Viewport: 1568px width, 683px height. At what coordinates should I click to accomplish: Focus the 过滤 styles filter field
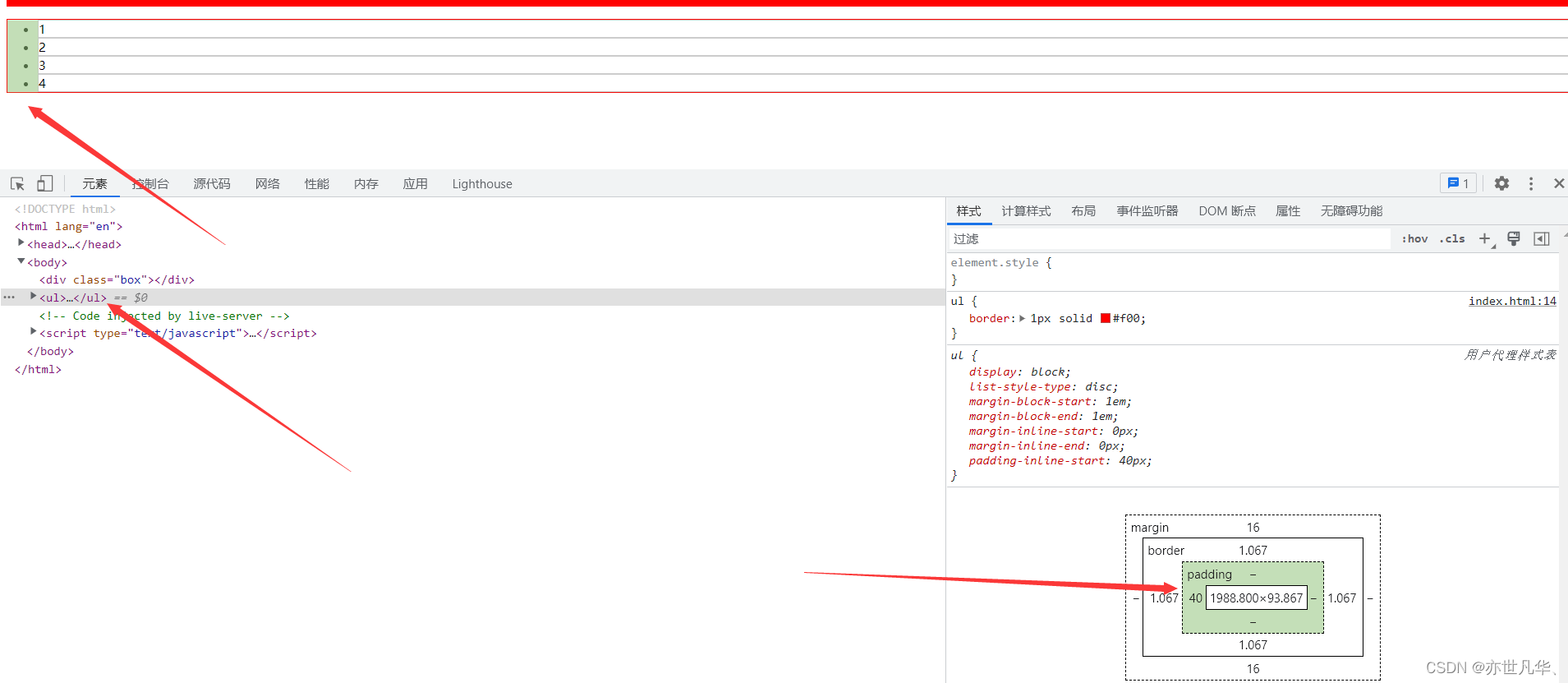[x=1170, y=238]
